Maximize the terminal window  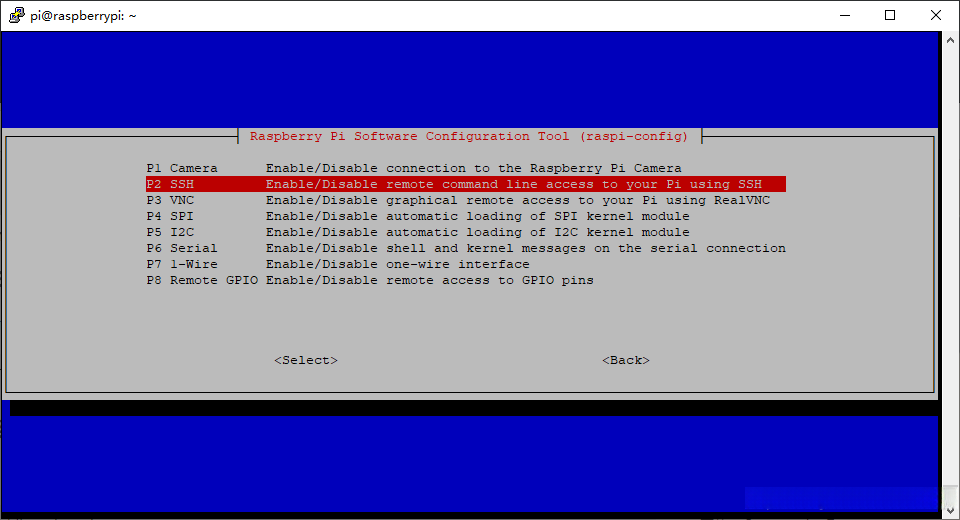pyautogui.click(x=890, y=15)
